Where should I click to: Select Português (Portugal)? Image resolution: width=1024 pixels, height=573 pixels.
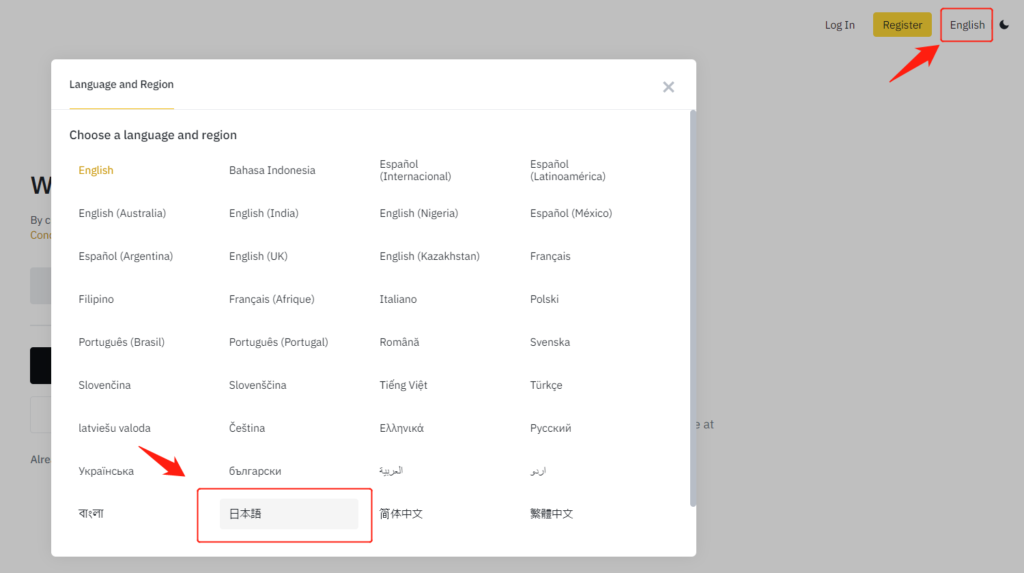click(278, 342)
